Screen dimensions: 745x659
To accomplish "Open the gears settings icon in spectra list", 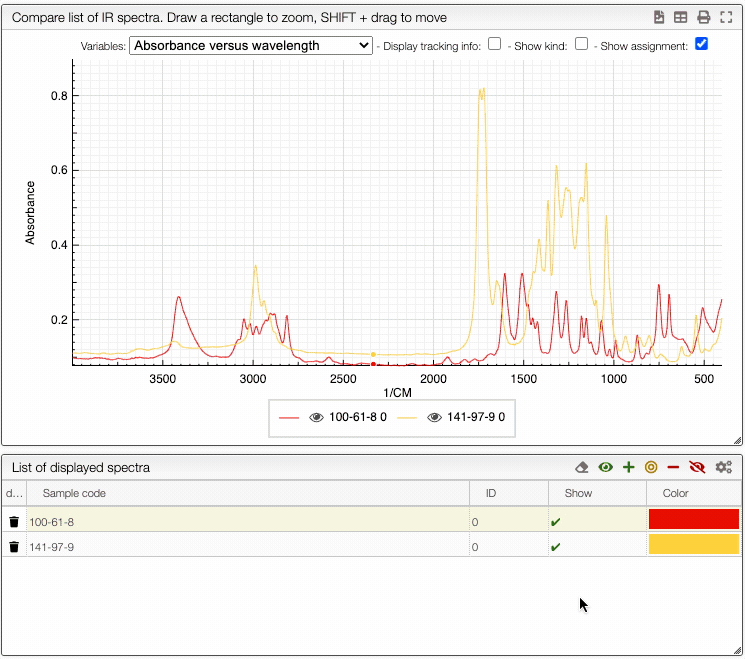I will pyautogui.click(x=724, y=468).
